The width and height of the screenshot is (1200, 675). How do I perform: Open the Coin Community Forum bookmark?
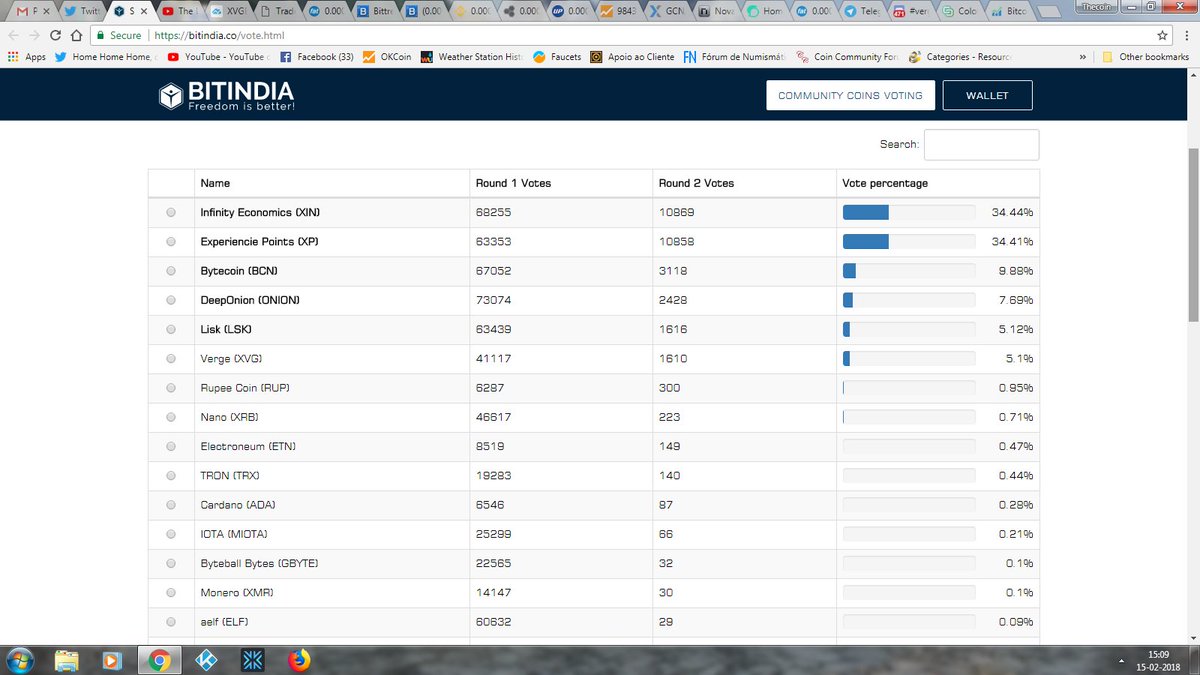click(847, 57)
